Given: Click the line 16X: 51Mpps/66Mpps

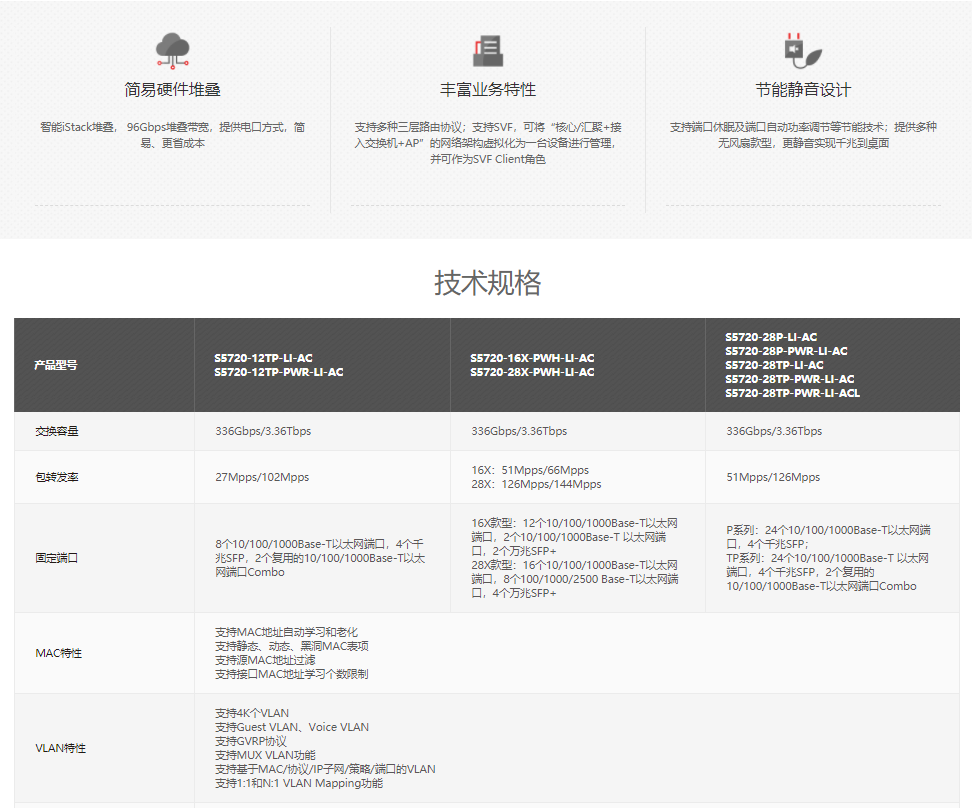Looking at the screenshot, I should [530, 470].
